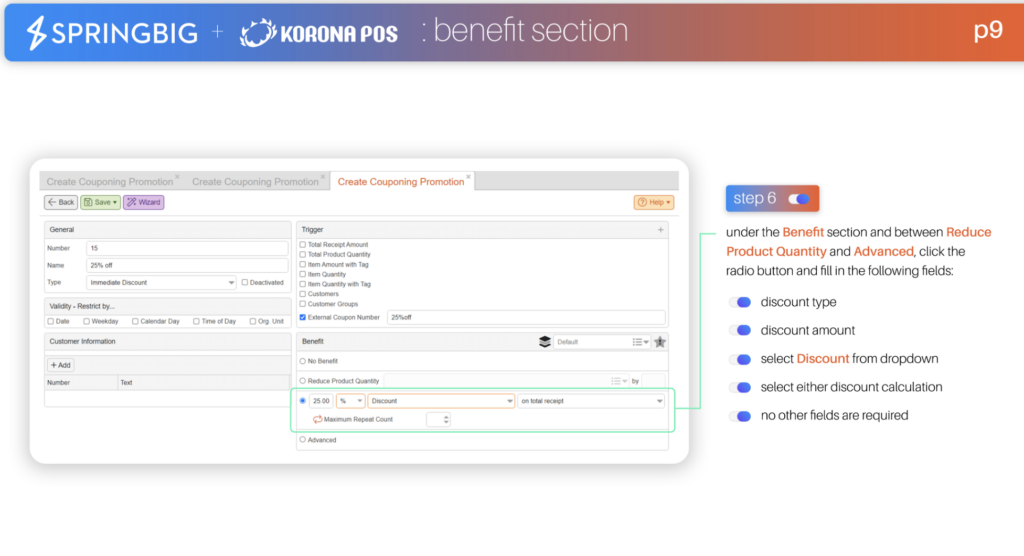Open the Wizard tool
The height and width of the screenshot is (556, 1024).
click(144, 203)
